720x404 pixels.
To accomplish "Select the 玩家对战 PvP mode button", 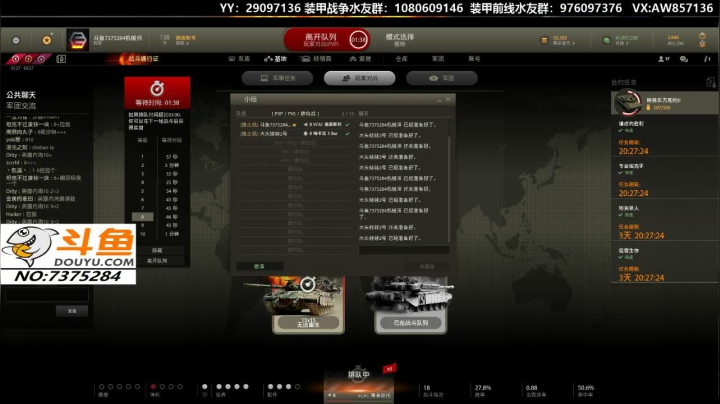I will click(x=360, y=79).
